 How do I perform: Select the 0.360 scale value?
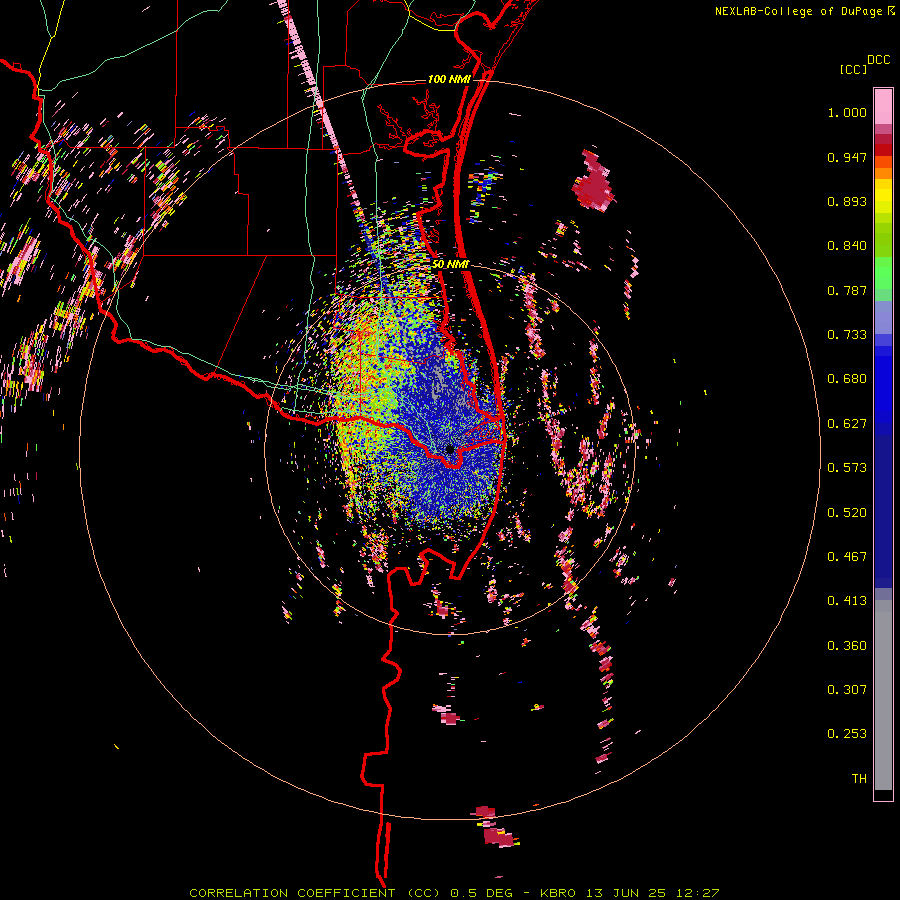click(x=847, y=646)
